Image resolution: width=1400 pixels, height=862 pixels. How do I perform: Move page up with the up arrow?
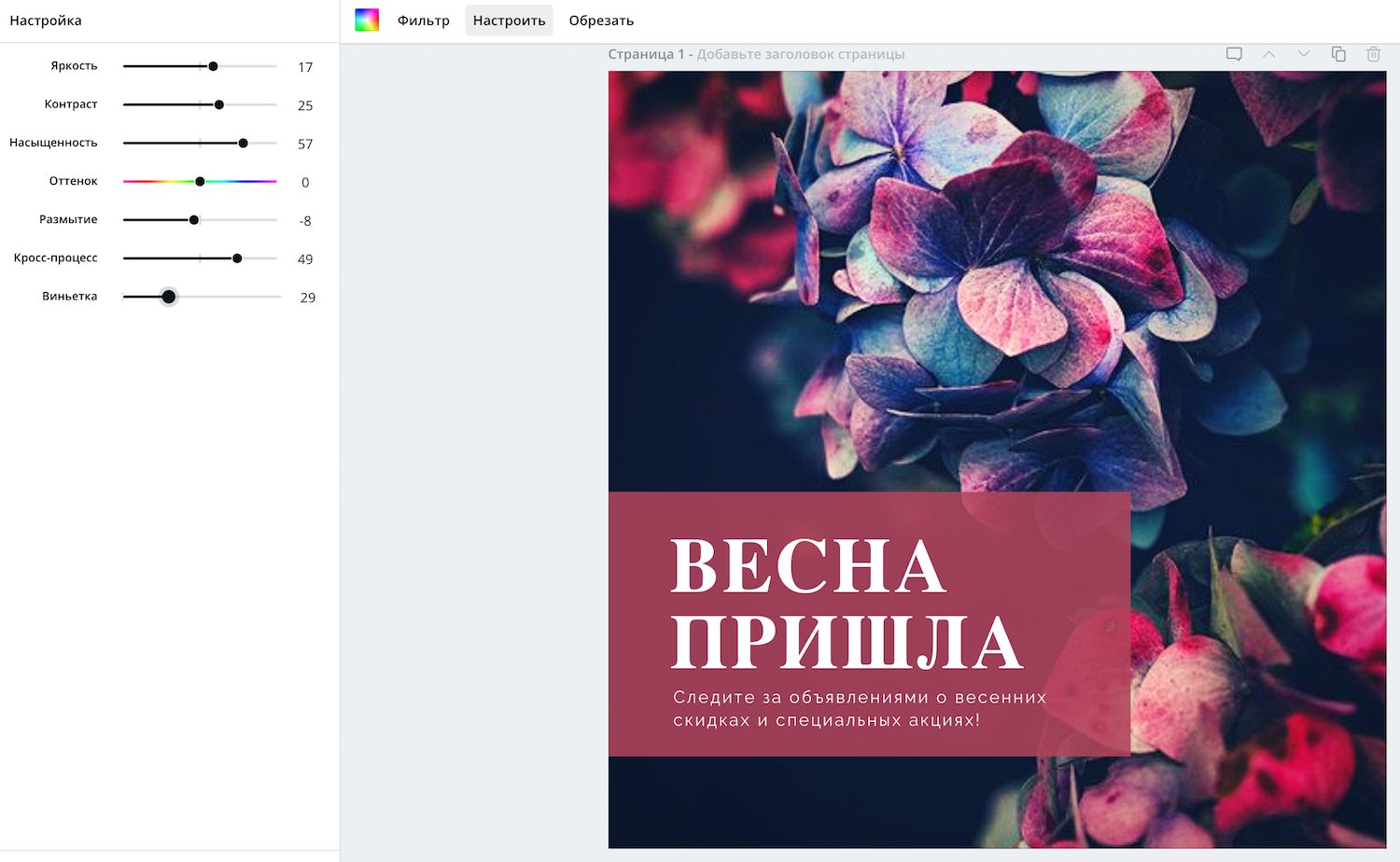[1269, 54]
